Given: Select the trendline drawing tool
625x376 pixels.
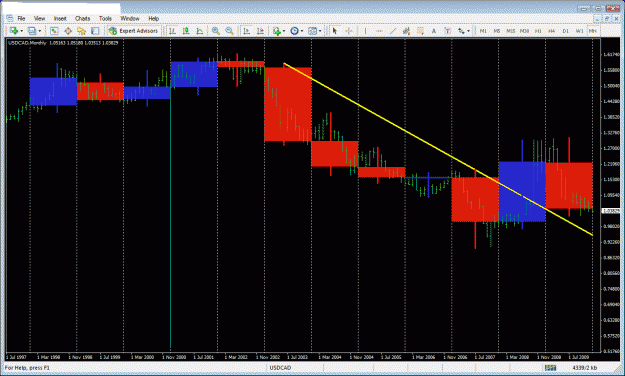Looking at the screenshot, I should point(393,31).
